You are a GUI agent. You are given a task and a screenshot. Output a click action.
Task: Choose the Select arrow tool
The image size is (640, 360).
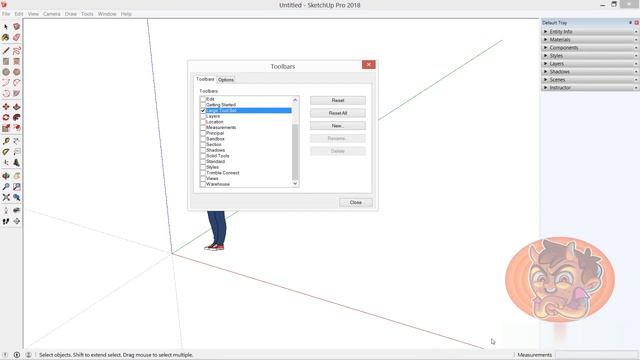[x=6, y=27]
